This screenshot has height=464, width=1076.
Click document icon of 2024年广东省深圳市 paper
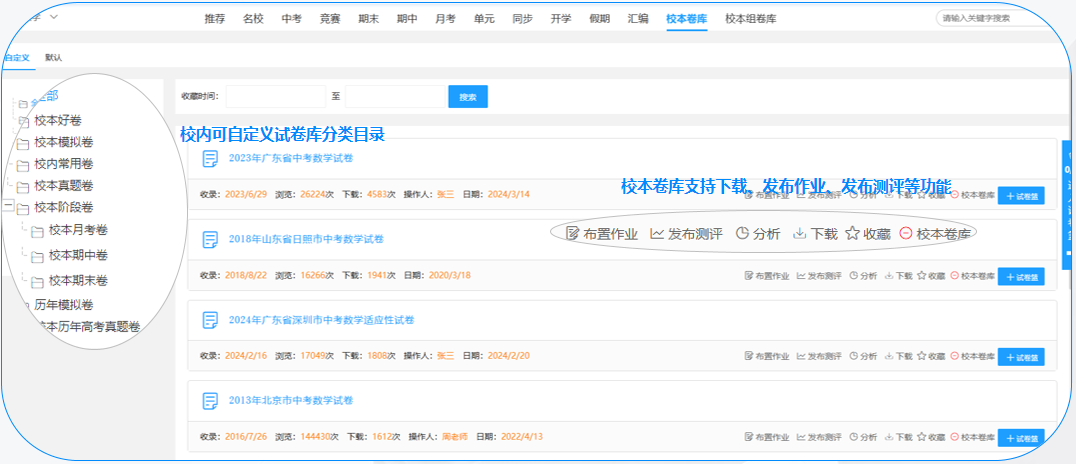(x=210, y=320)
